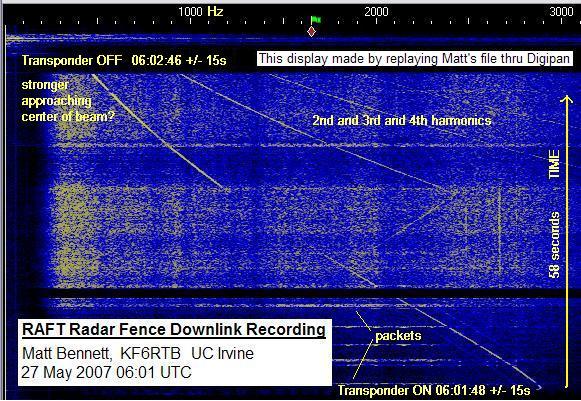Screen dimensions: 581x401
Task: Click the '27 May 2007 06:01 UTC' date text
Action: click(106, 372)
